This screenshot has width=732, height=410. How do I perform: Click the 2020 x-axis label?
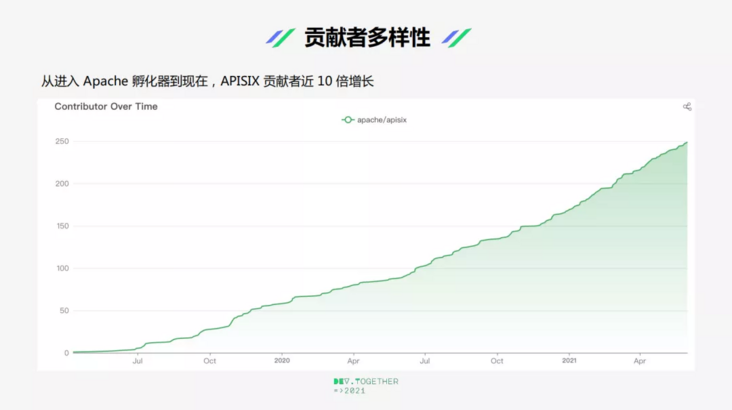[x=282, y=361]
